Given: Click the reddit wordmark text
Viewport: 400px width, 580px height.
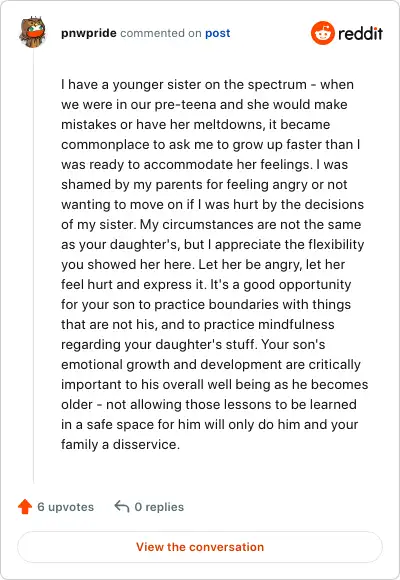Looking at the screenshot, I should pyautogui.click(x=360, y=33).
